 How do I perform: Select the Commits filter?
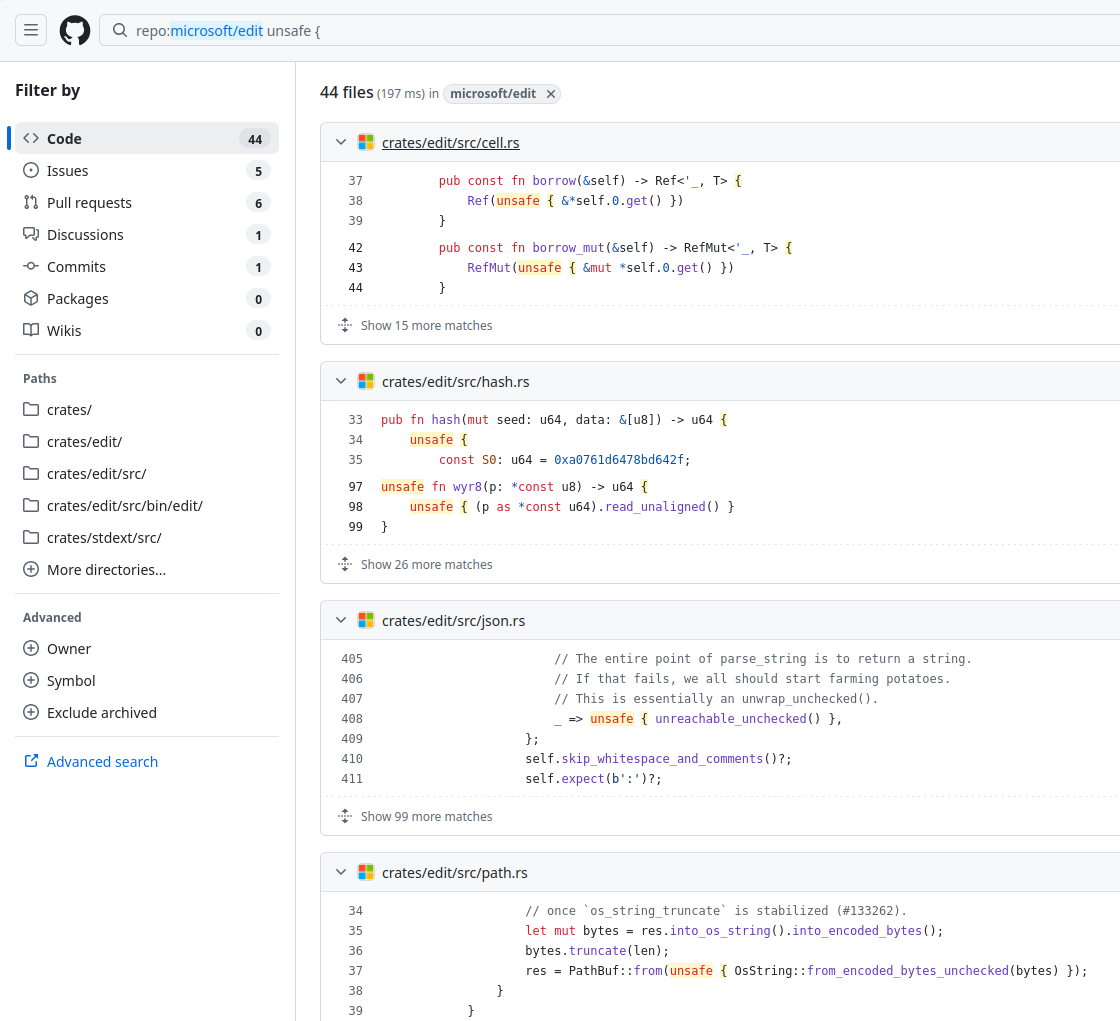click(146, 267)
